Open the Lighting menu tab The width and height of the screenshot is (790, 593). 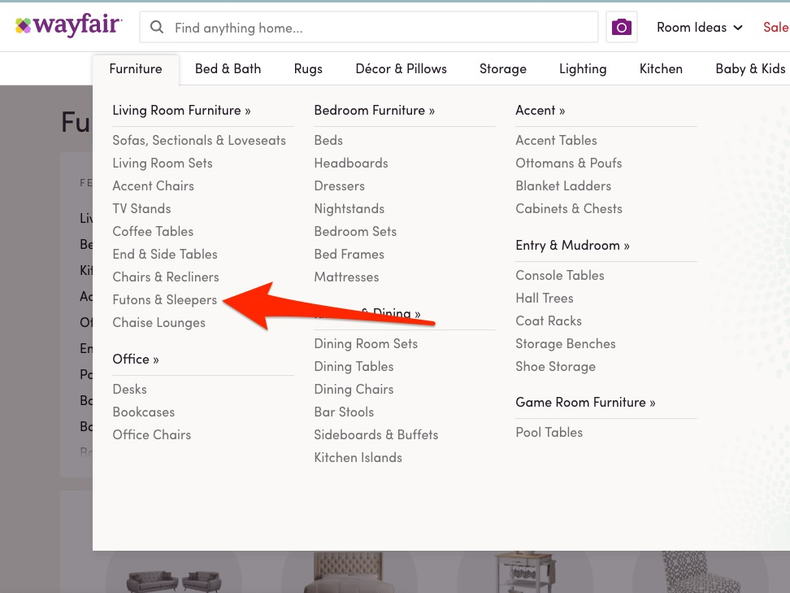coord(583,69)
